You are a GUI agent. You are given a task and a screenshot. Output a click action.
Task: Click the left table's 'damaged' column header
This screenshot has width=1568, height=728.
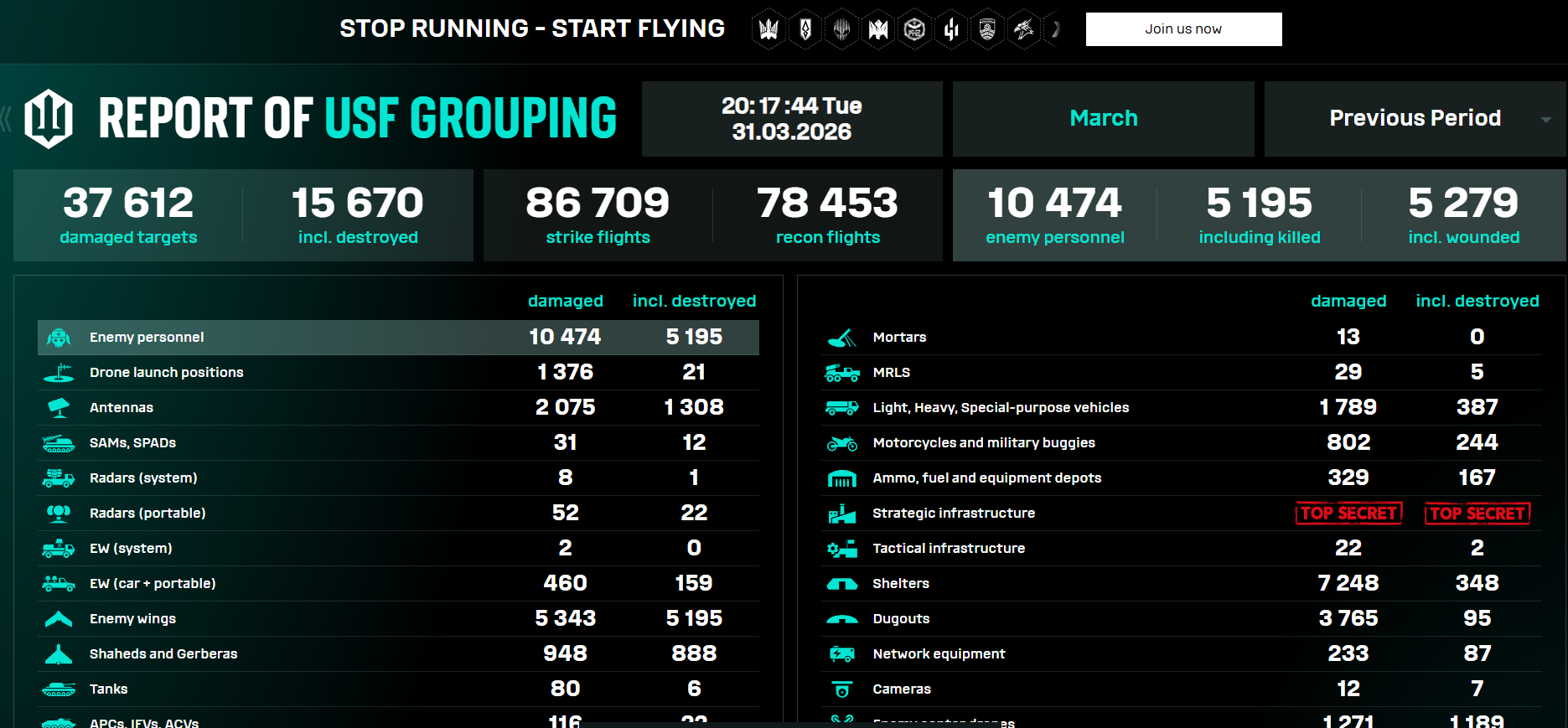pyautogui.click(x=566, y=301)
